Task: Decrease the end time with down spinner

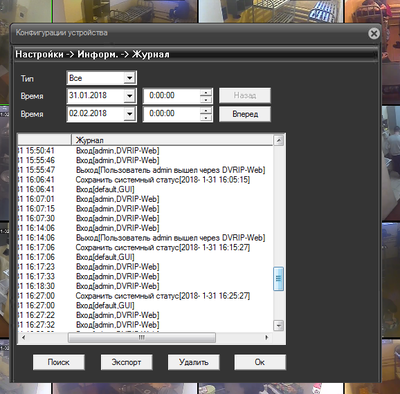Action: (x=206, y=117)
